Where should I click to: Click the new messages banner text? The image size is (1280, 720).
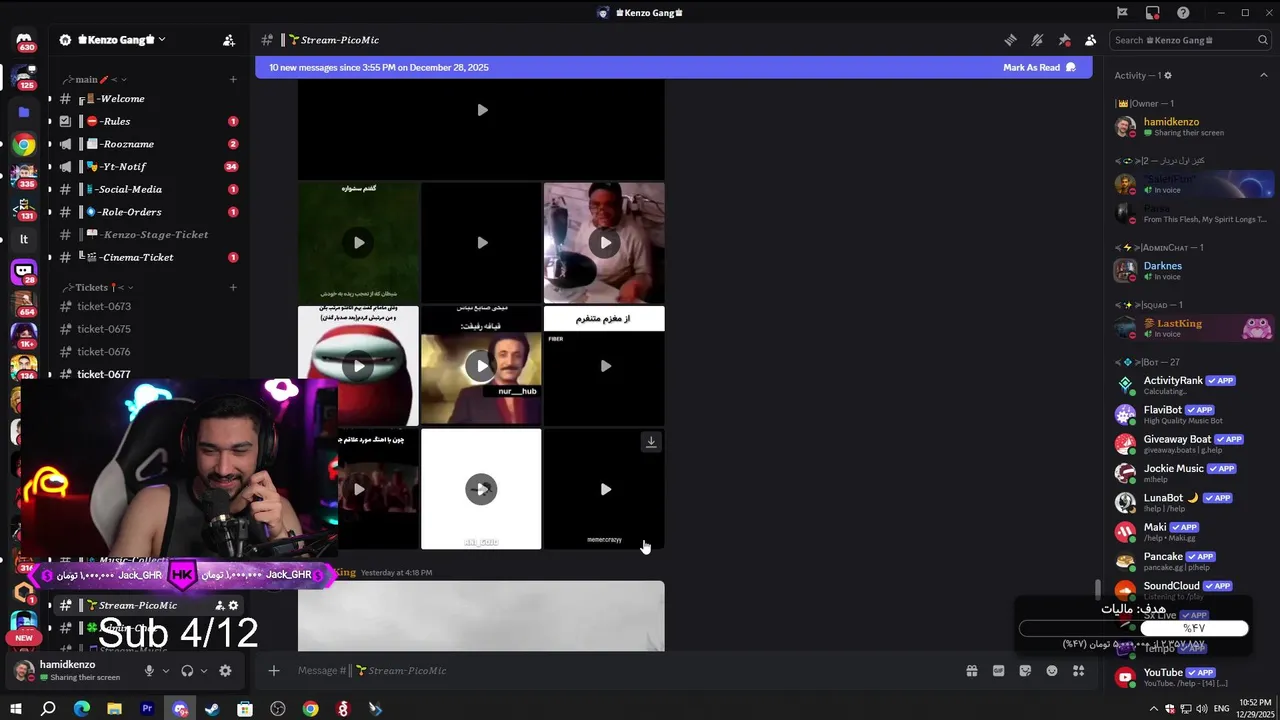pyautogui.click(x=379, y=68)
